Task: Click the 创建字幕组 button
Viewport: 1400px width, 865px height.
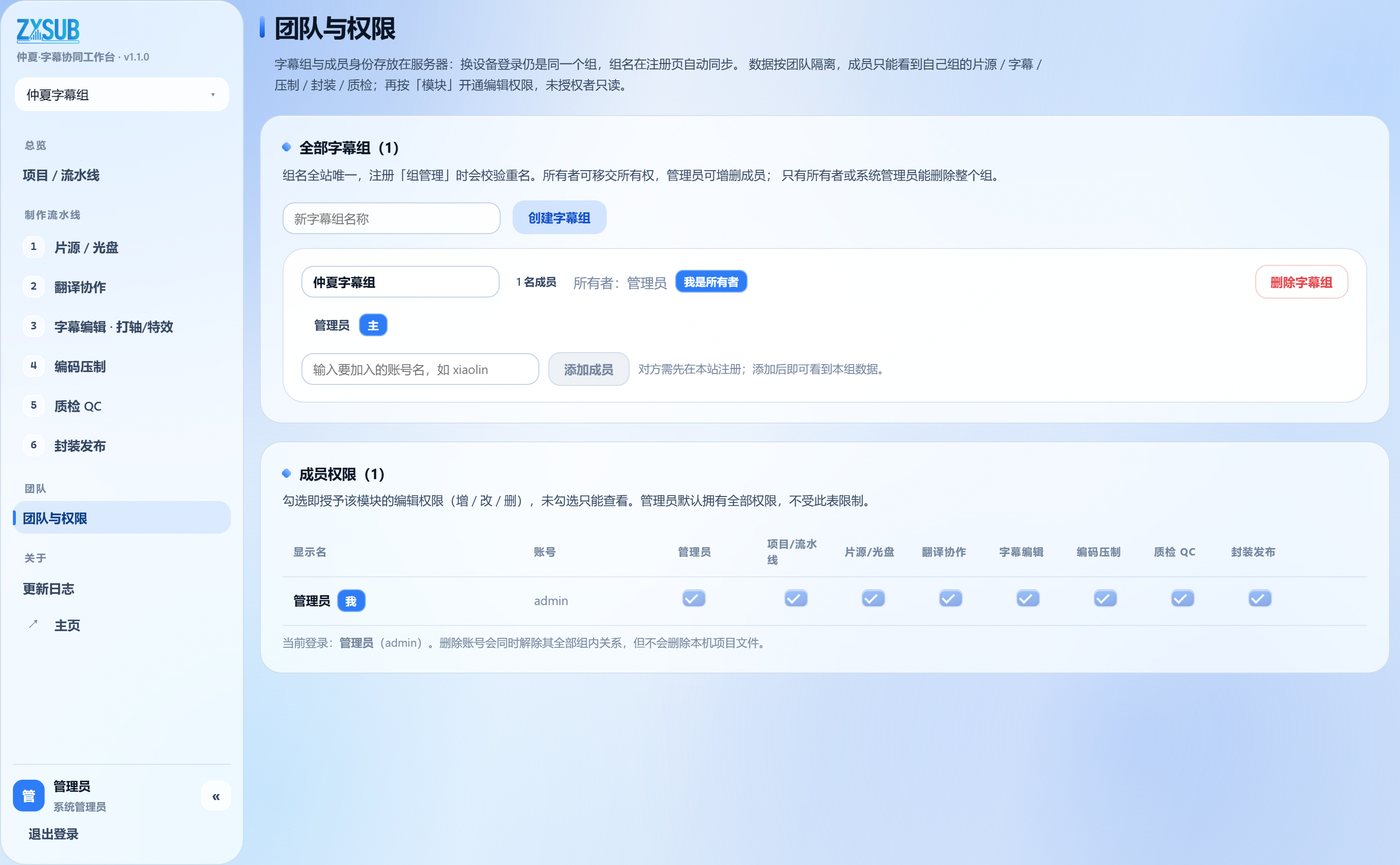Action: [559, 218]
